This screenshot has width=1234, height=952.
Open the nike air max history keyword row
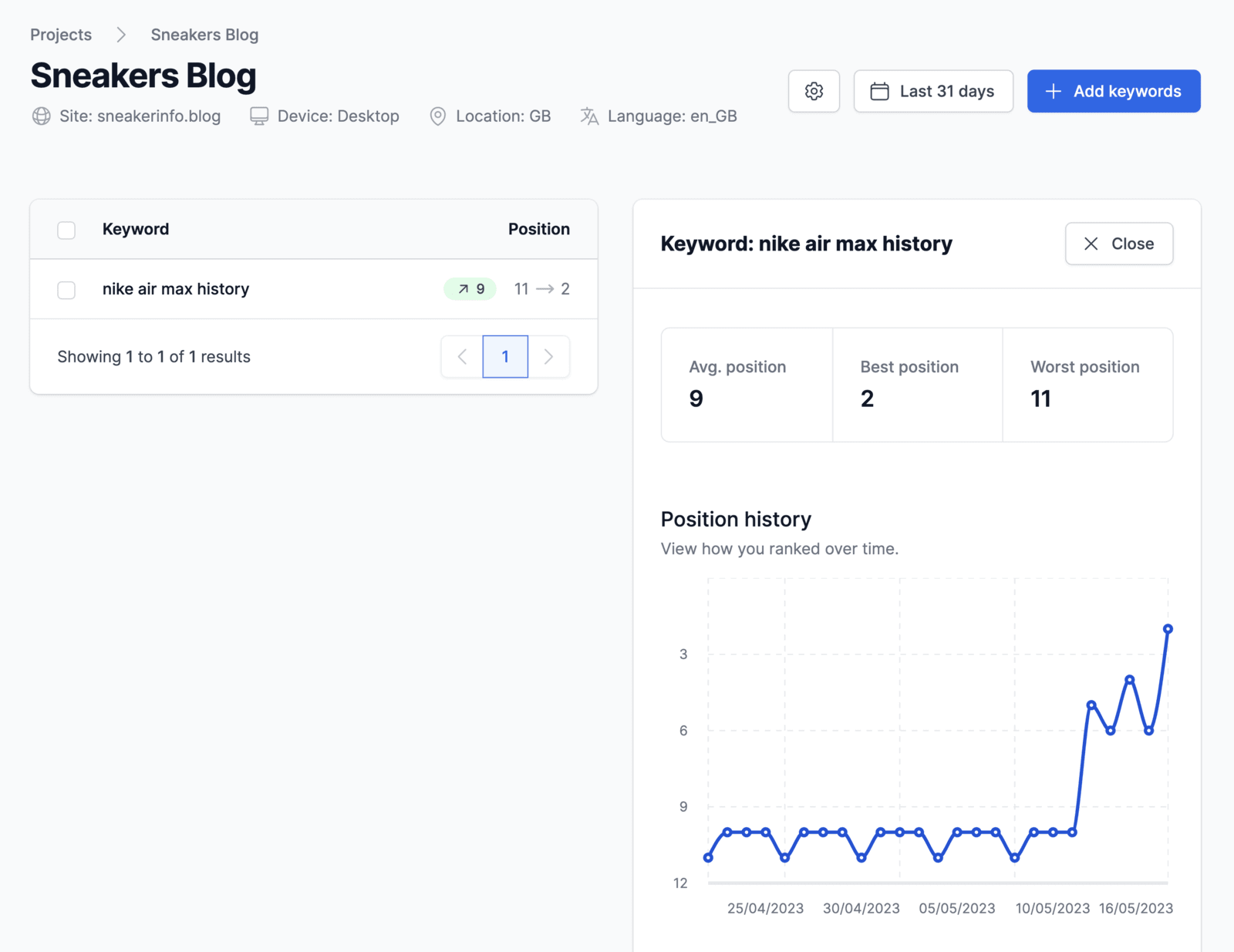[x=314, y=289]
